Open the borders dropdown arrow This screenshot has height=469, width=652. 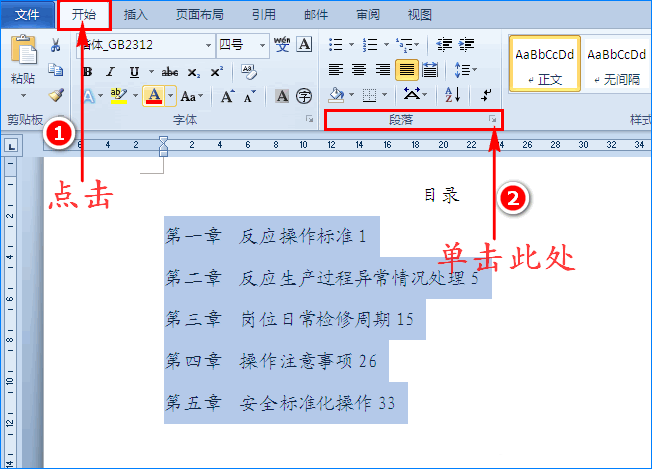point(385,95)
